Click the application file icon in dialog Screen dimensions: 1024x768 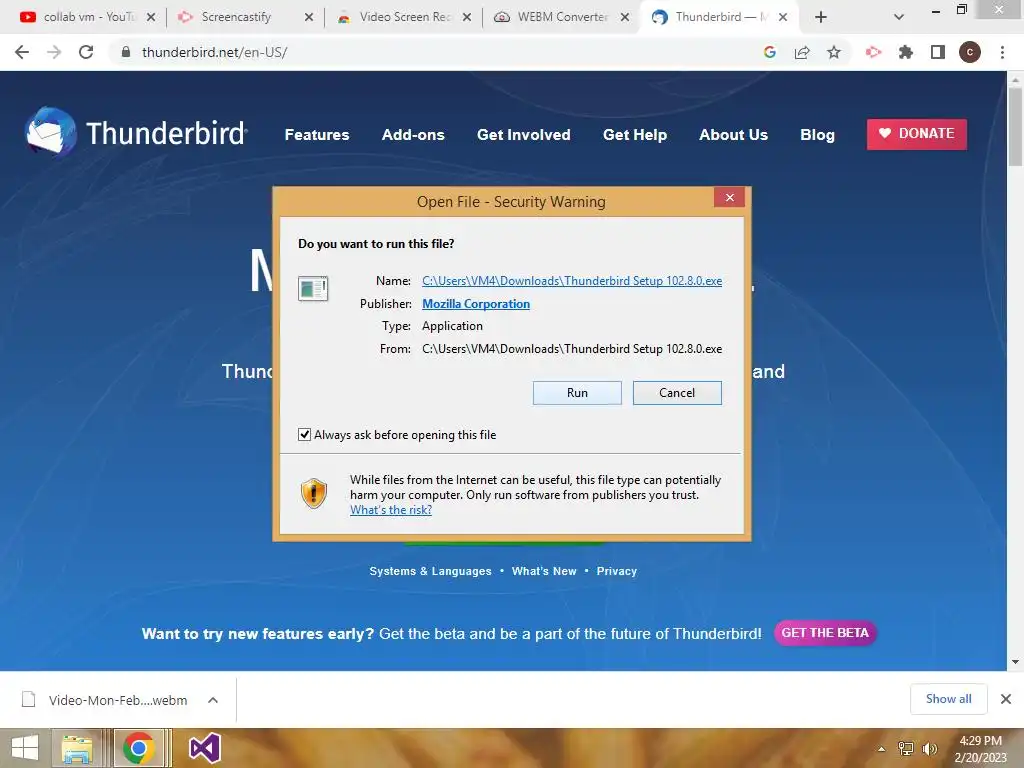click(313, 288)
